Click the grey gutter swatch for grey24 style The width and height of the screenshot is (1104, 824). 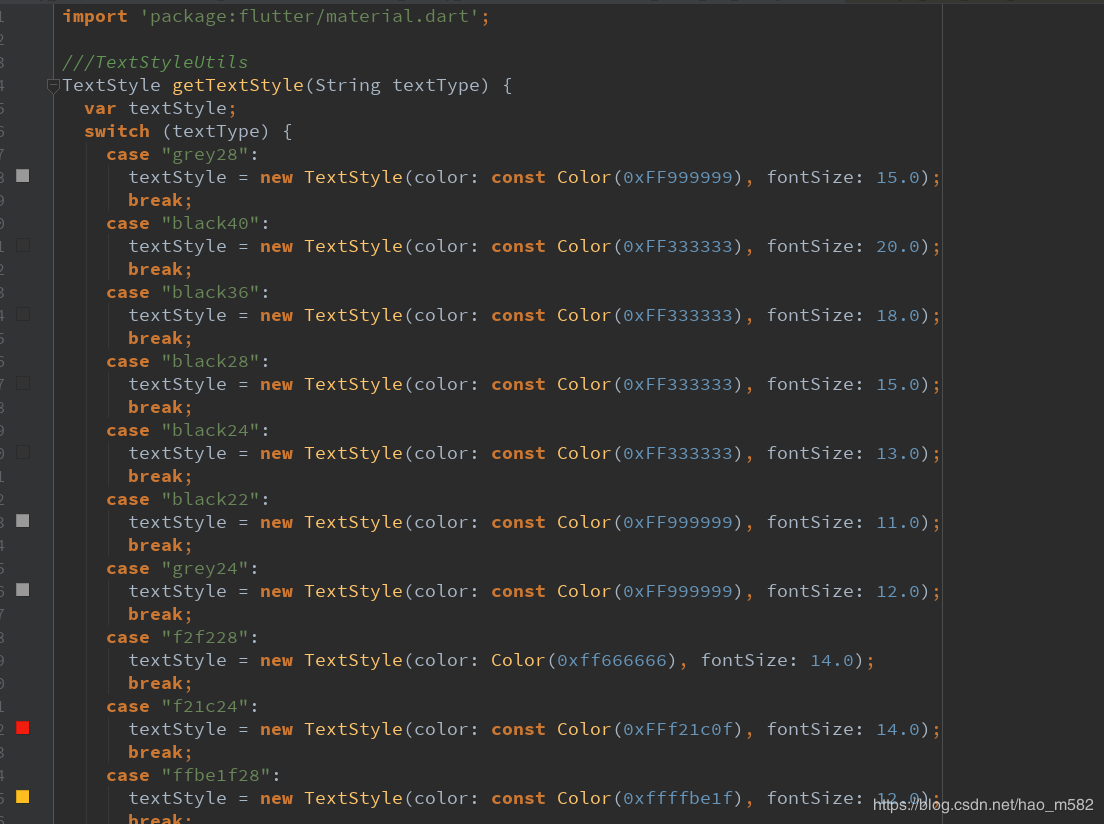click(x=23, y=590)
